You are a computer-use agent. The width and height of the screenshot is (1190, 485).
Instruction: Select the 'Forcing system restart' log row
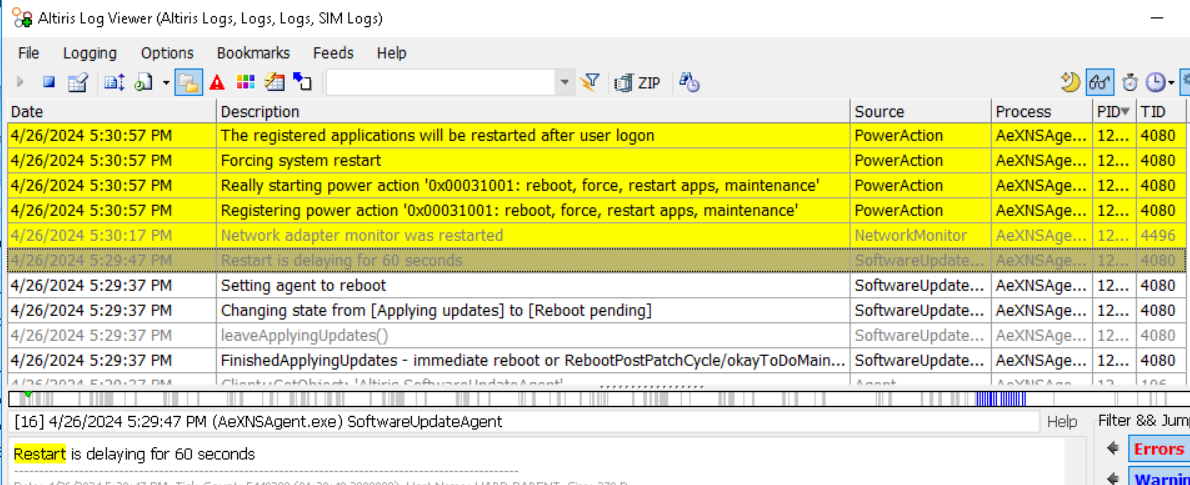point(597,161)
